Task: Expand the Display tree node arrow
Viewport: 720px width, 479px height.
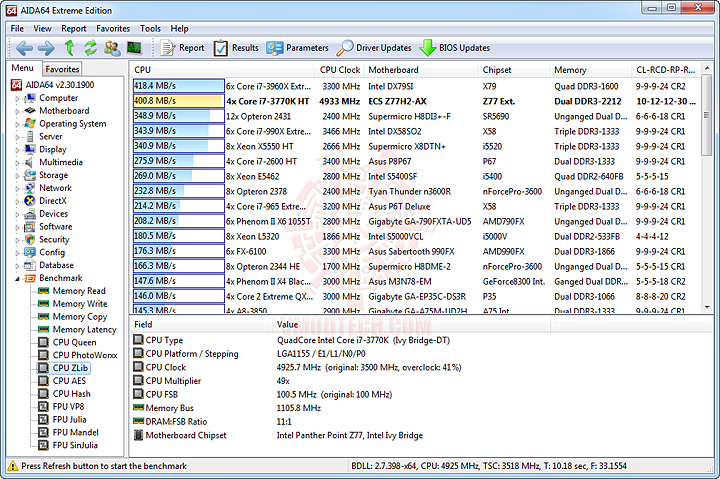Action: click(17, 150)
